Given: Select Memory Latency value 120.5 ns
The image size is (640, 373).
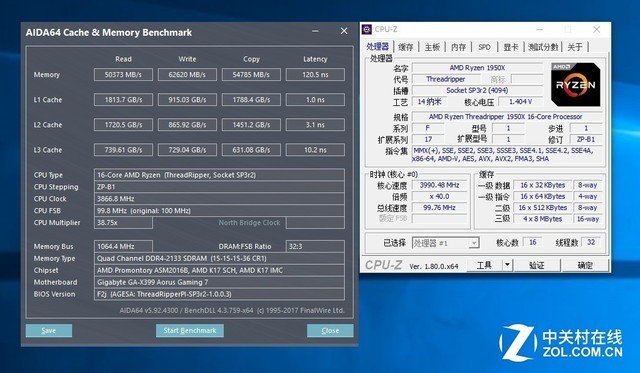Looking at the screenshot, I should pyautogui.click(x=315, y=75).
